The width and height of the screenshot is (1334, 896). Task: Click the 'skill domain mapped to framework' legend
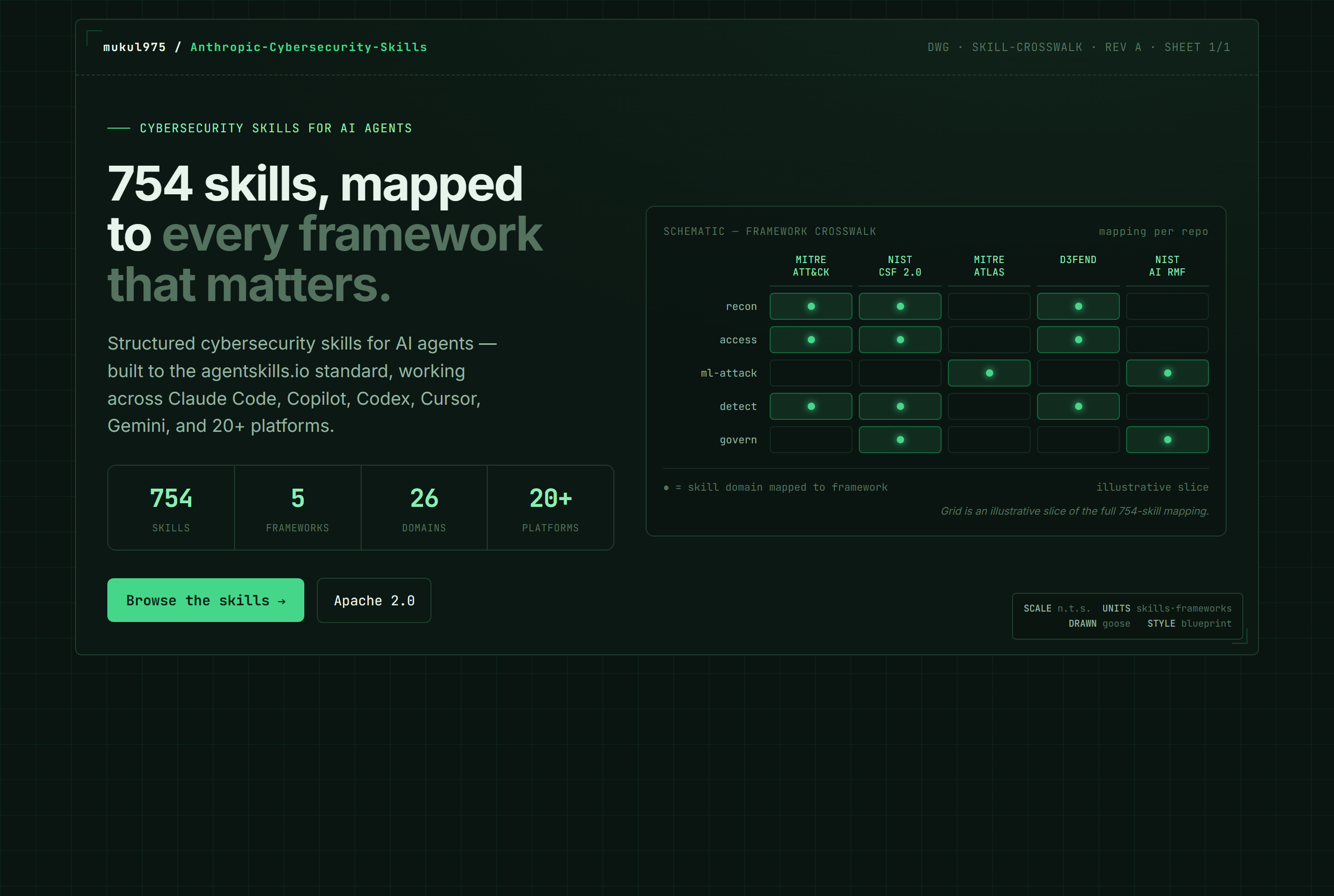[775, 488]
